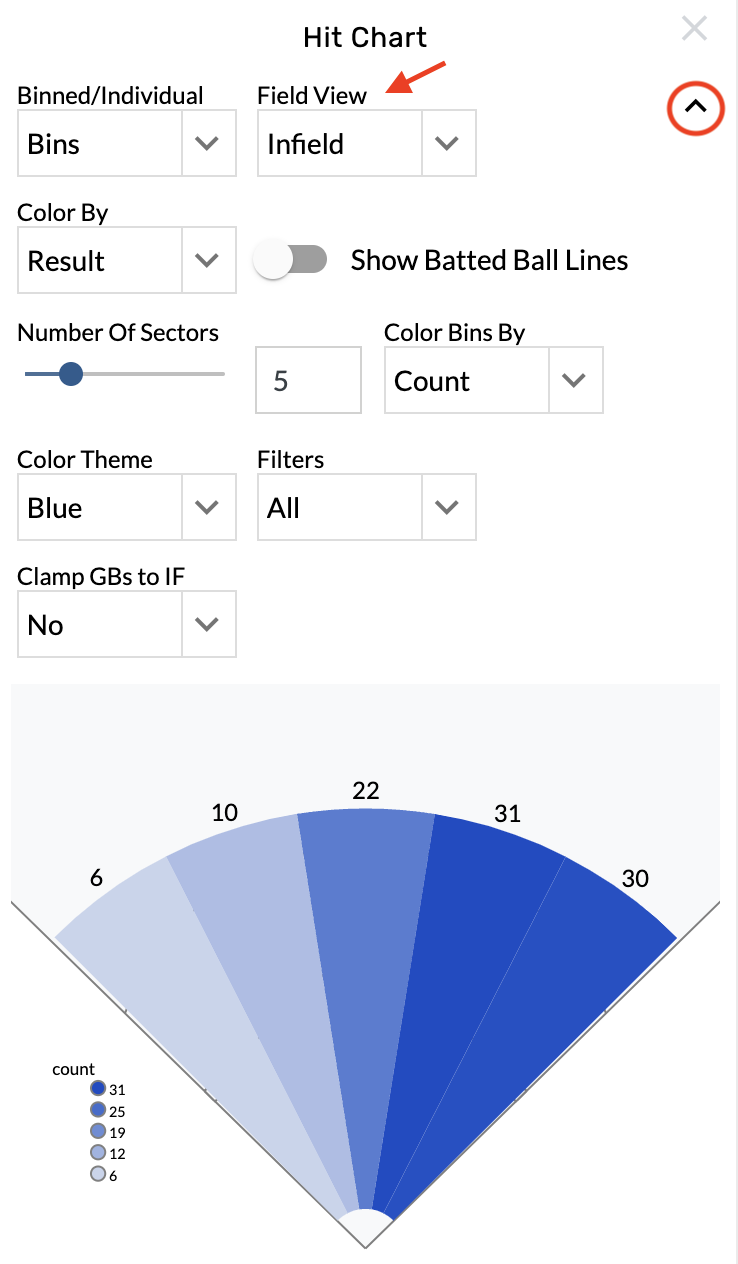The height and width of the screenshot is (1264, 738).
Task: Expand the Clamp GBs to IF dropdown
Action: coord(127,625)
